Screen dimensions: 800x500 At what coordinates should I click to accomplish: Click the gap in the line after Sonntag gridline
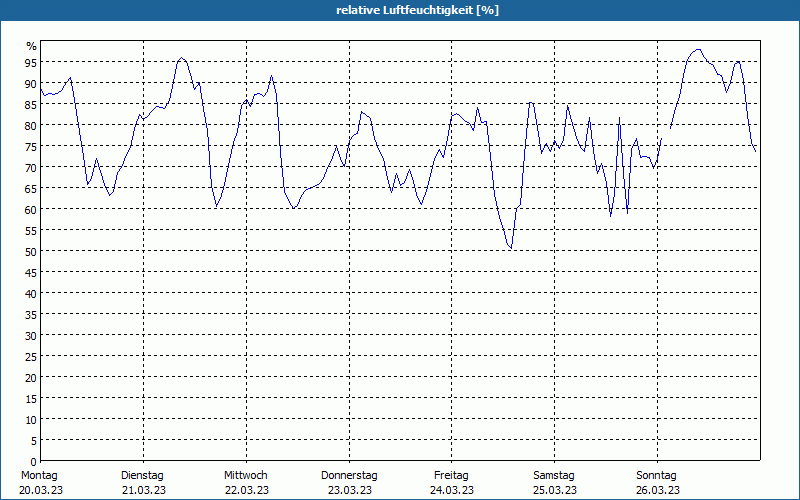click(x=666, y=133)
